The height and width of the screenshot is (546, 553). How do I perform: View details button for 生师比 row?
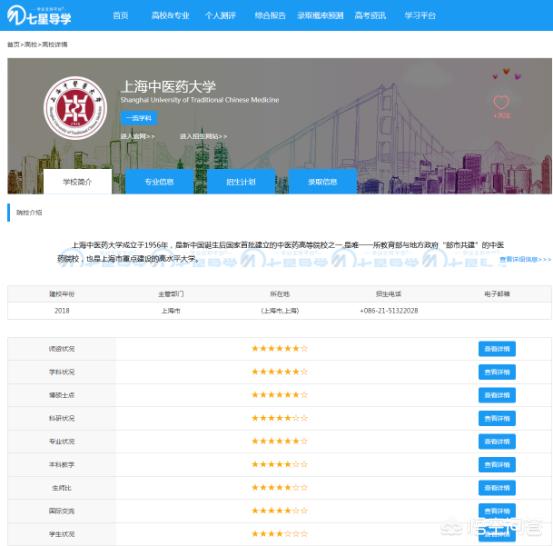497,488
